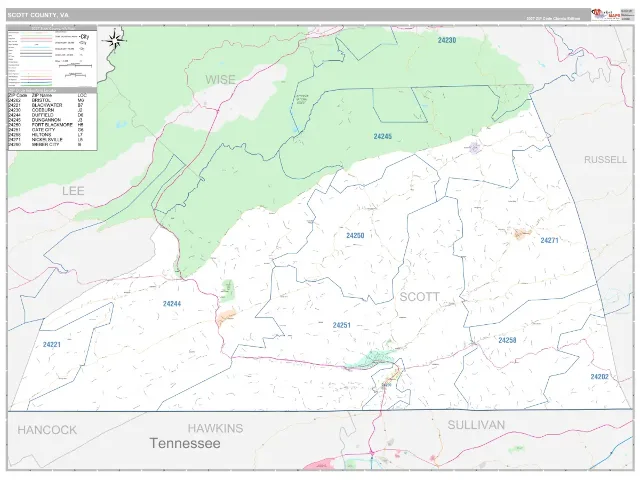The height and width of the screenshot is (480, 640).
Task: Click the ZIP Code column header
Action: 18,95
